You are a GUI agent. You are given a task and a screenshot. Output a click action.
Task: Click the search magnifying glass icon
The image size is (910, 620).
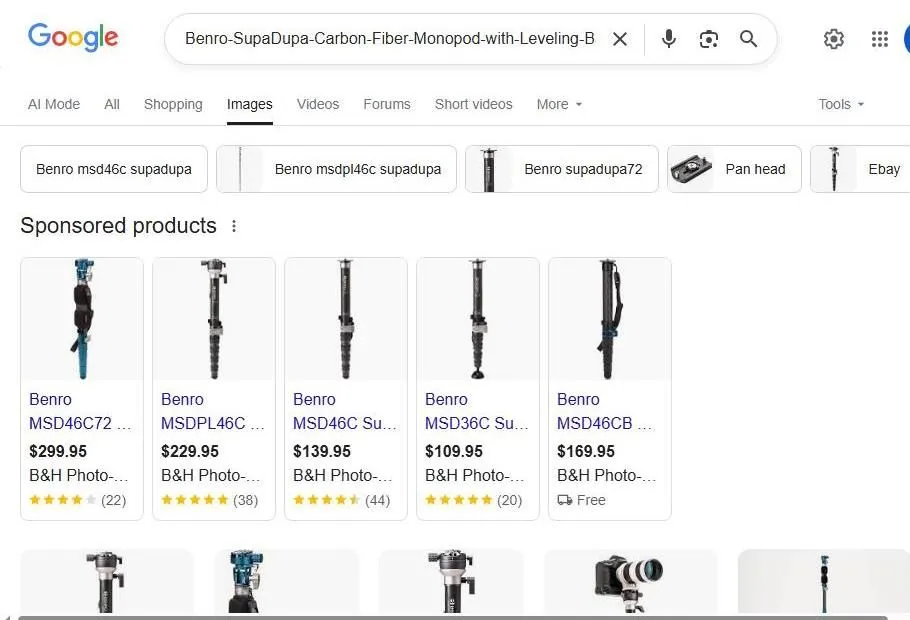pos(748,39)
